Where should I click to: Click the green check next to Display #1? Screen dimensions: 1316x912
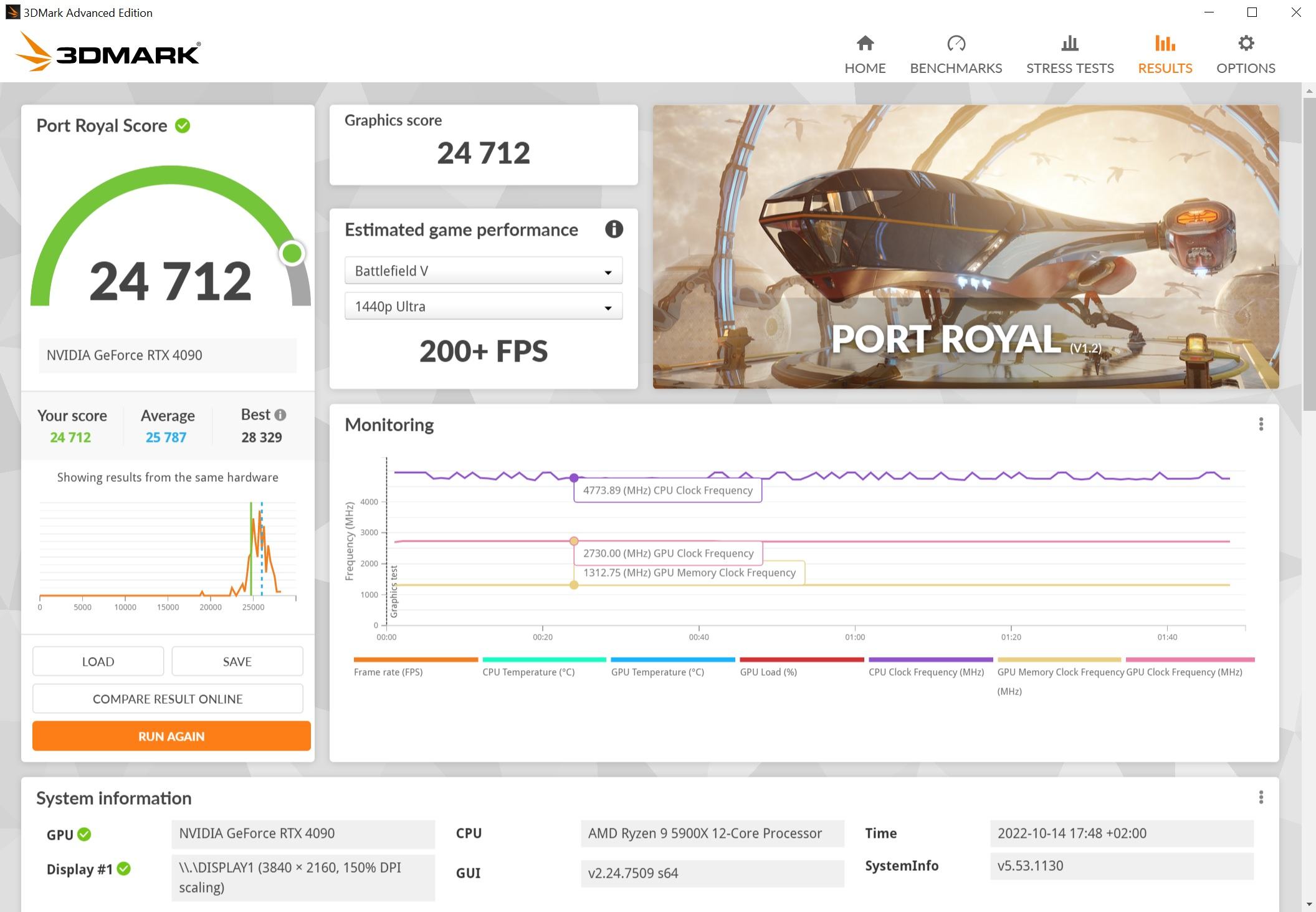(124, 868)
